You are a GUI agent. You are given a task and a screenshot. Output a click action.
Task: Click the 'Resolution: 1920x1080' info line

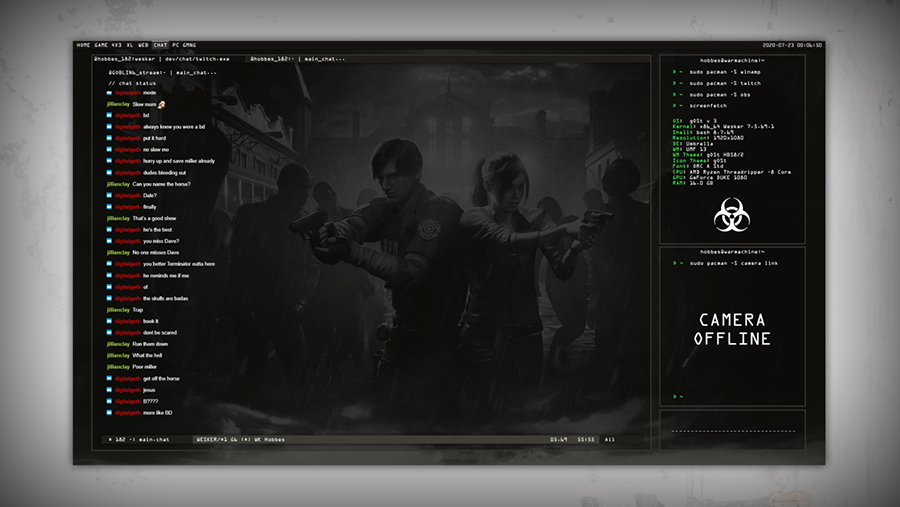coord(708,138)
